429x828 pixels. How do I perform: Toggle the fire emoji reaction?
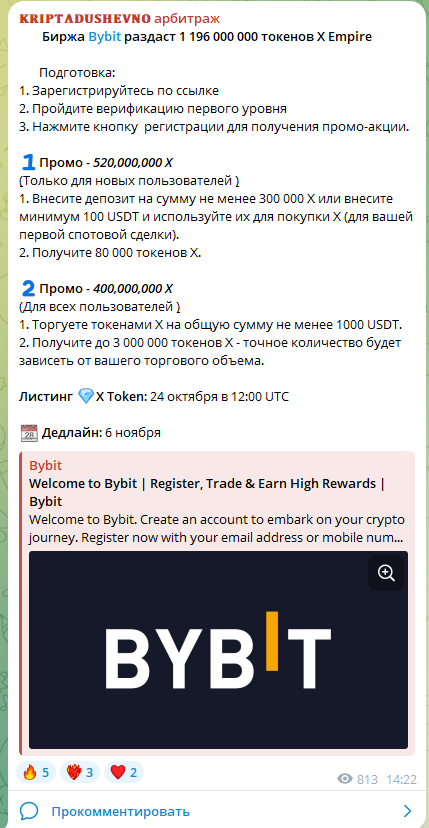pyautogui.click(x=36, y=773)
